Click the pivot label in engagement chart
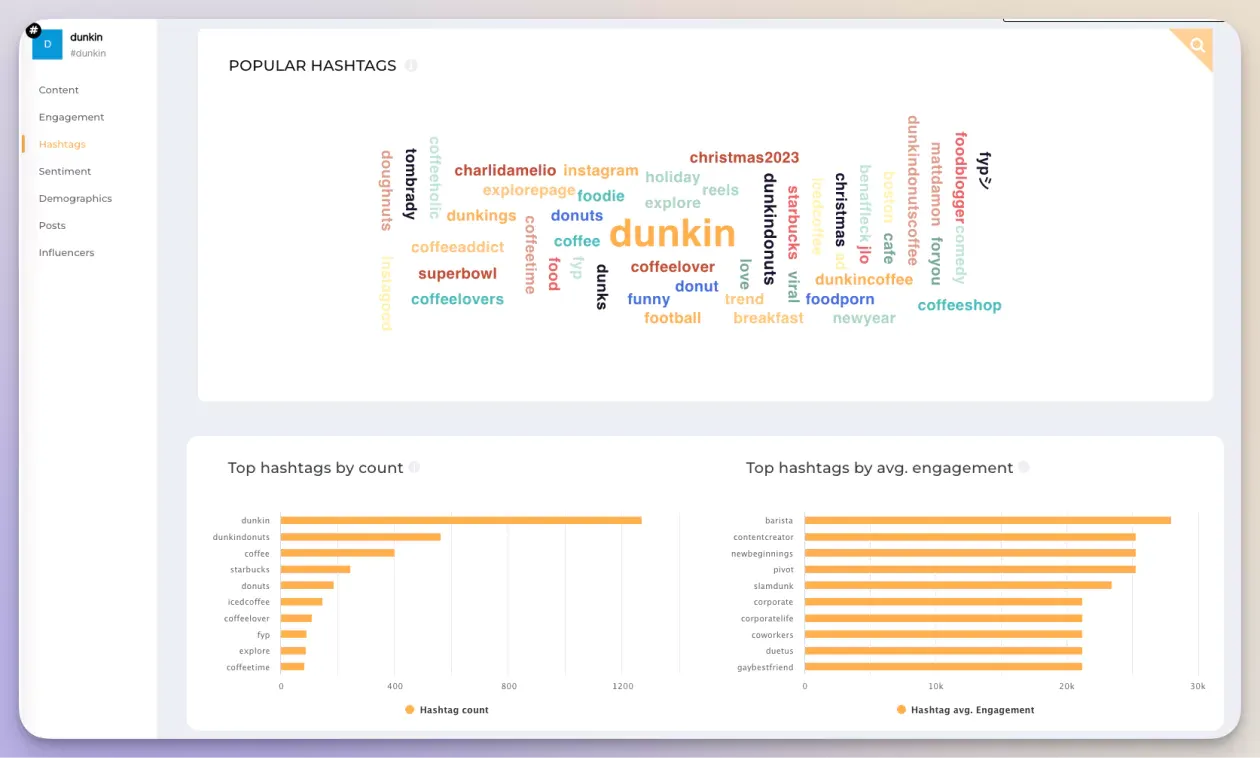Image resolution: width=1260 pixels, height=758 pixels. pyautogui.click(x=783, y=569)
